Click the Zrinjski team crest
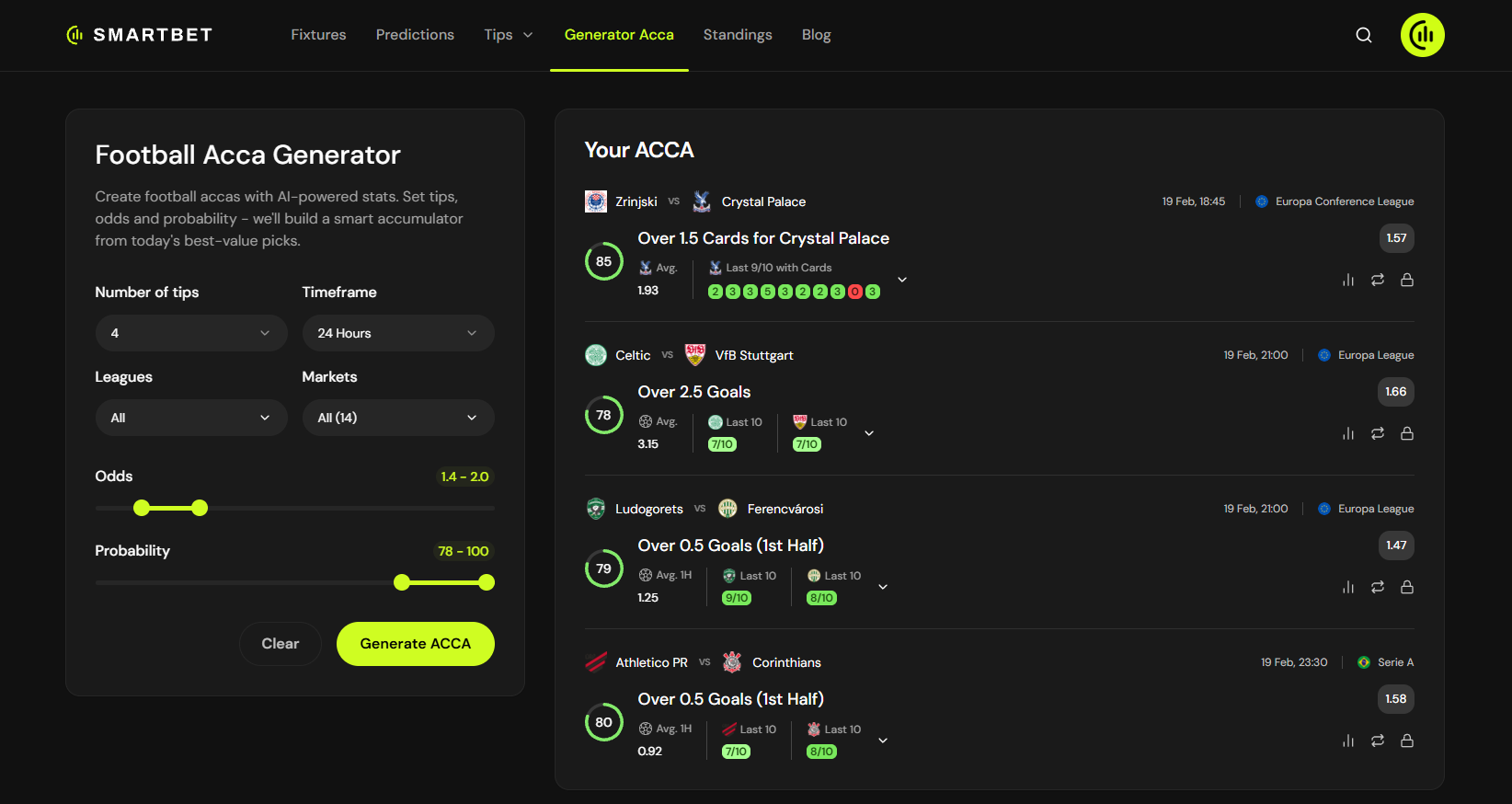 (x=596, y=201)
